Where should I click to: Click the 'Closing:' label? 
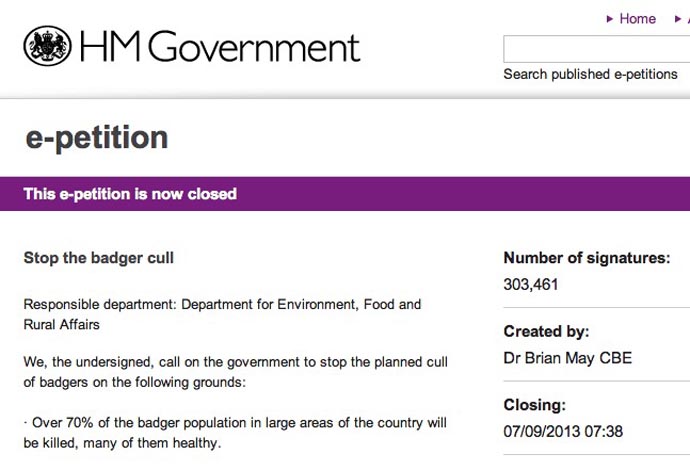tap(534, 406)
